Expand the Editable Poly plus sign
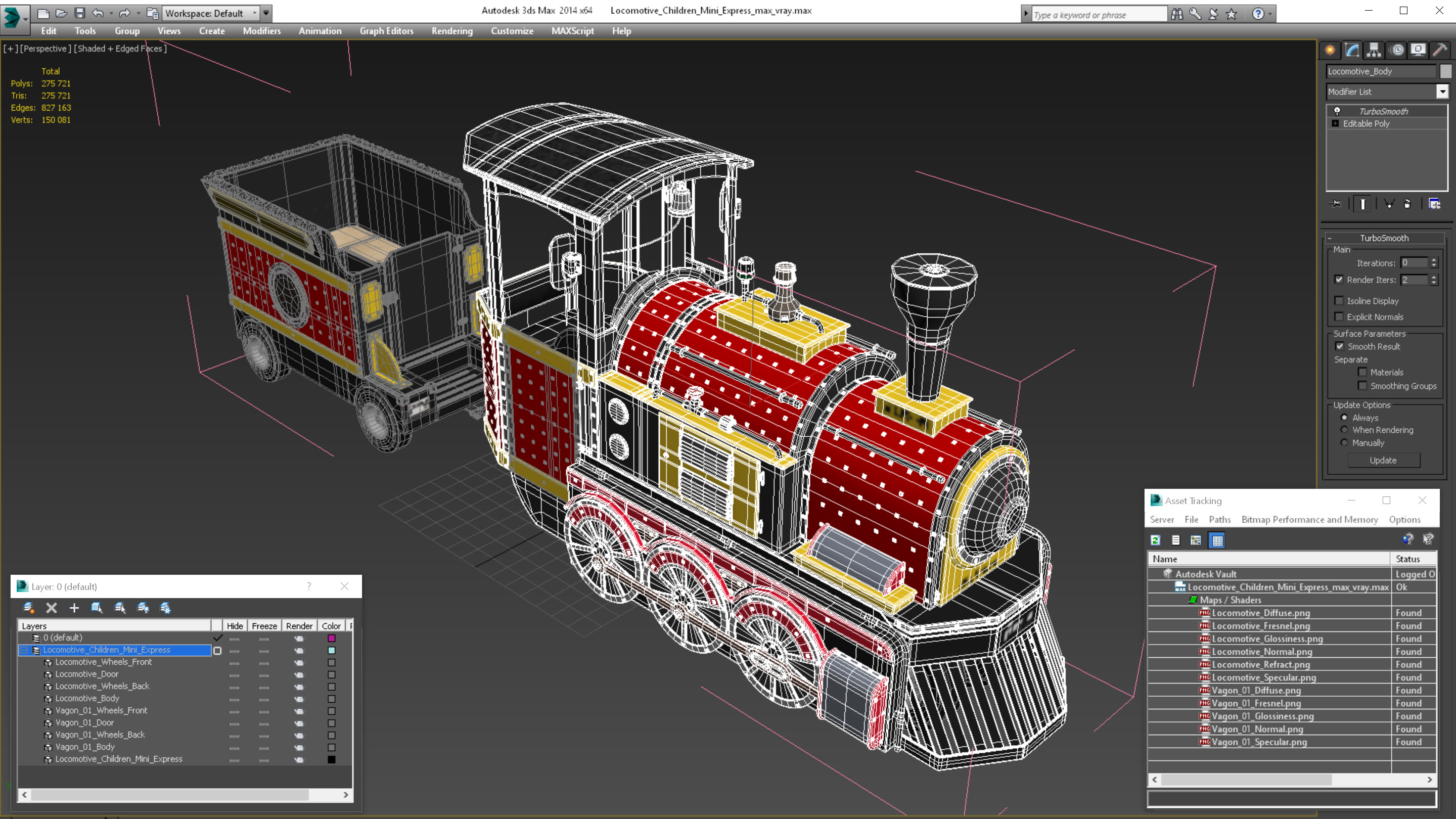The height and width of the screenshot is (819, 1456). click(x=1335, y=123)
